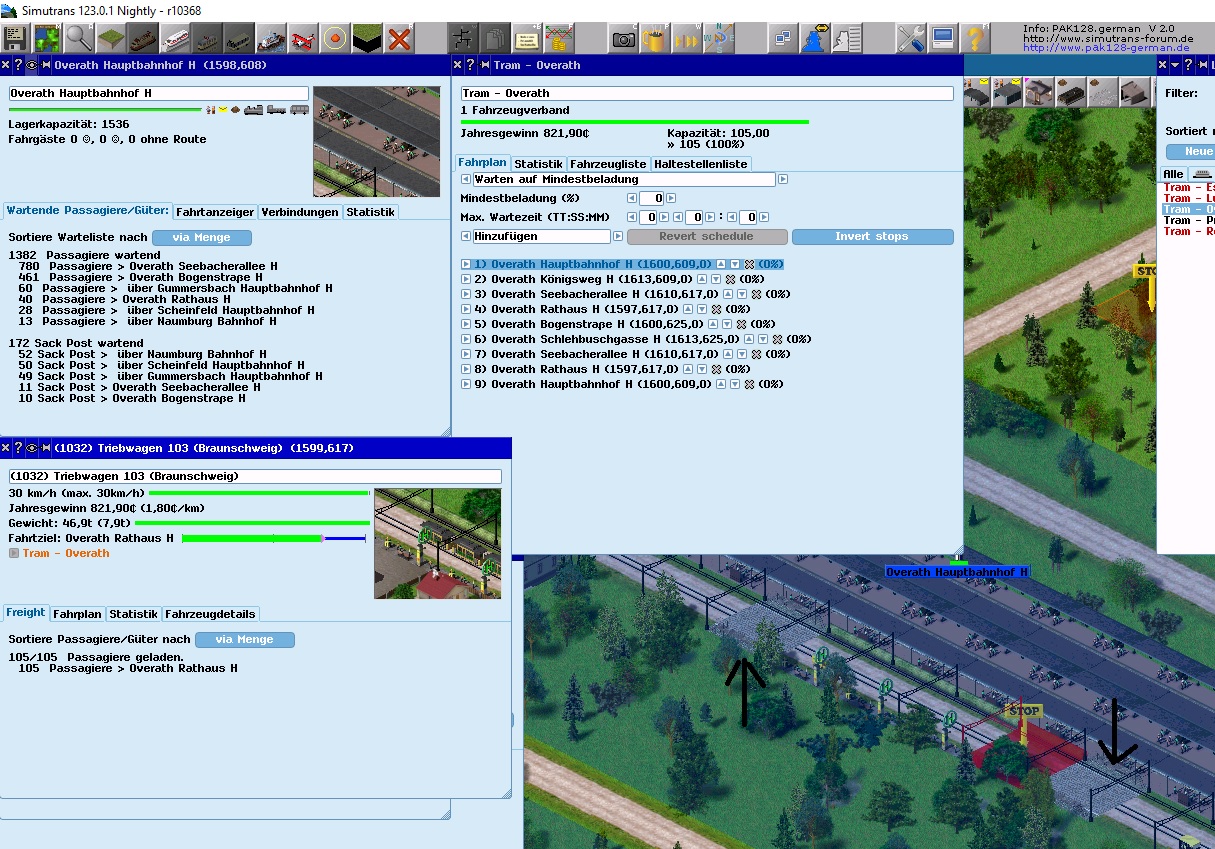Take a screenshot with the camera icon

(623, 38)
